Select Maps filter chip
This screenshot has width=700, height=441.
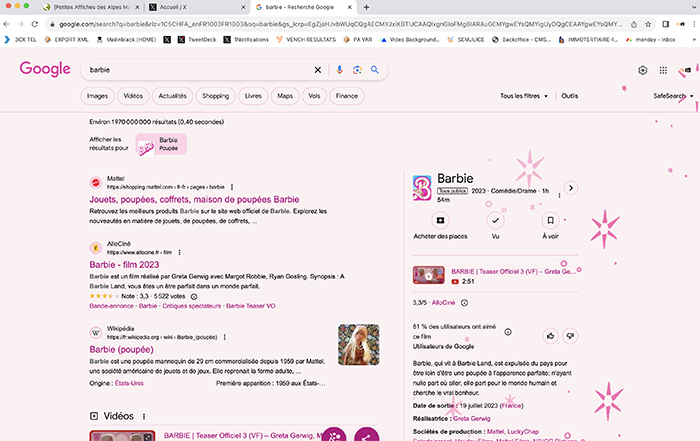pos(285,96)
